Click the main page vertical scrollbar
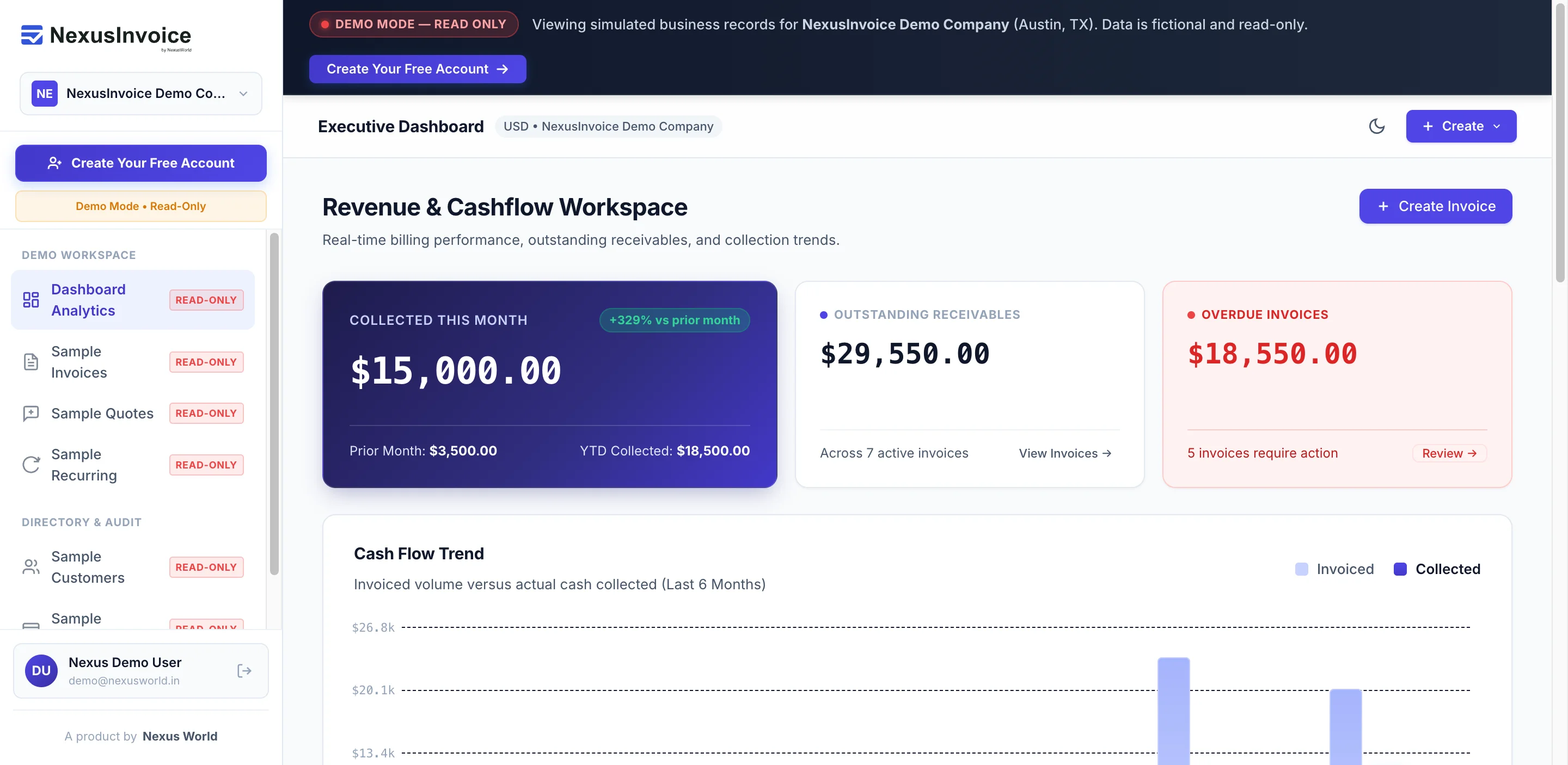 (x=1559, y=143)
